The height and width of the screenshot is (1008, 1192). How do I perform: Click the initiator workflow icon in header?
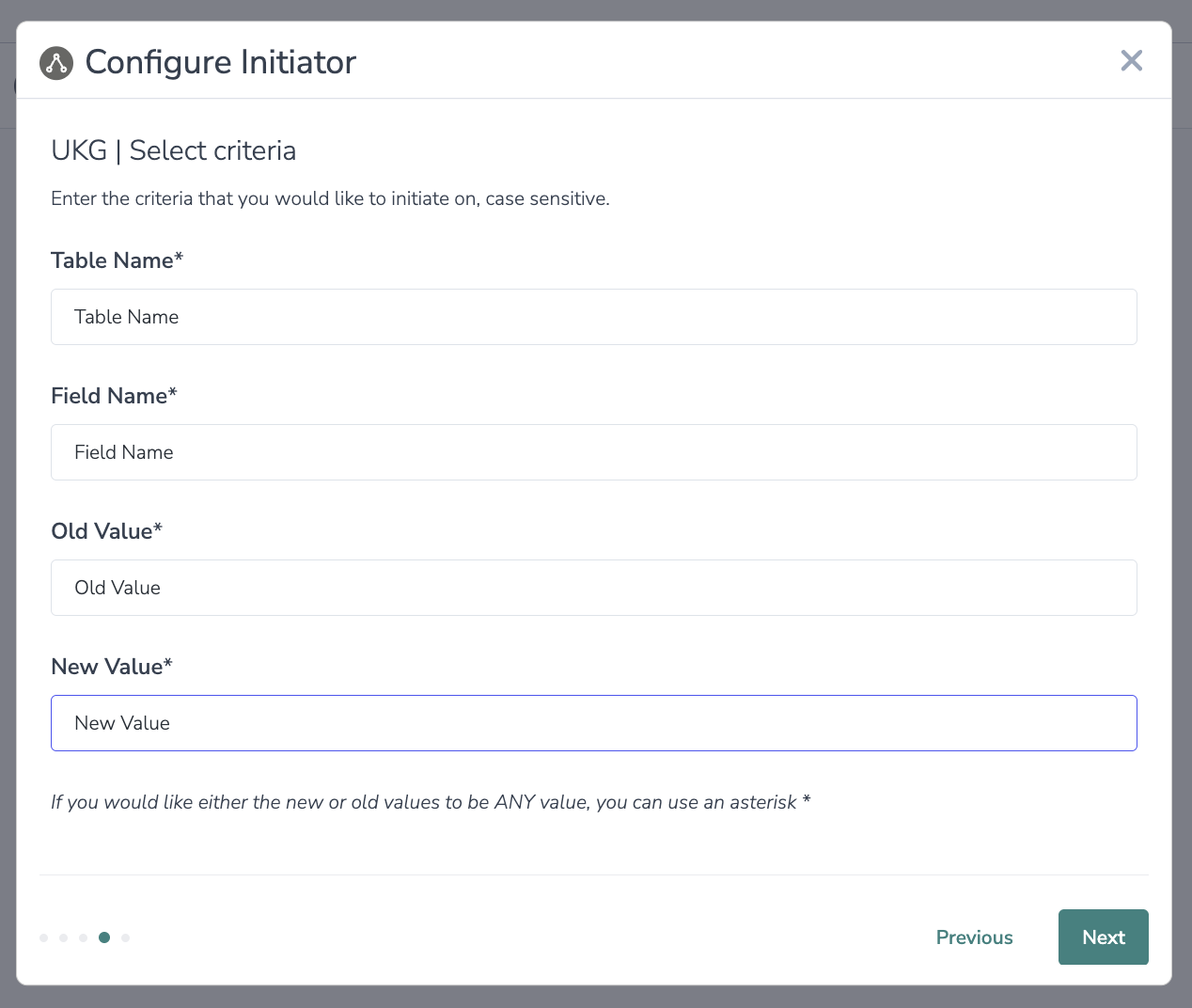(56, 63)
